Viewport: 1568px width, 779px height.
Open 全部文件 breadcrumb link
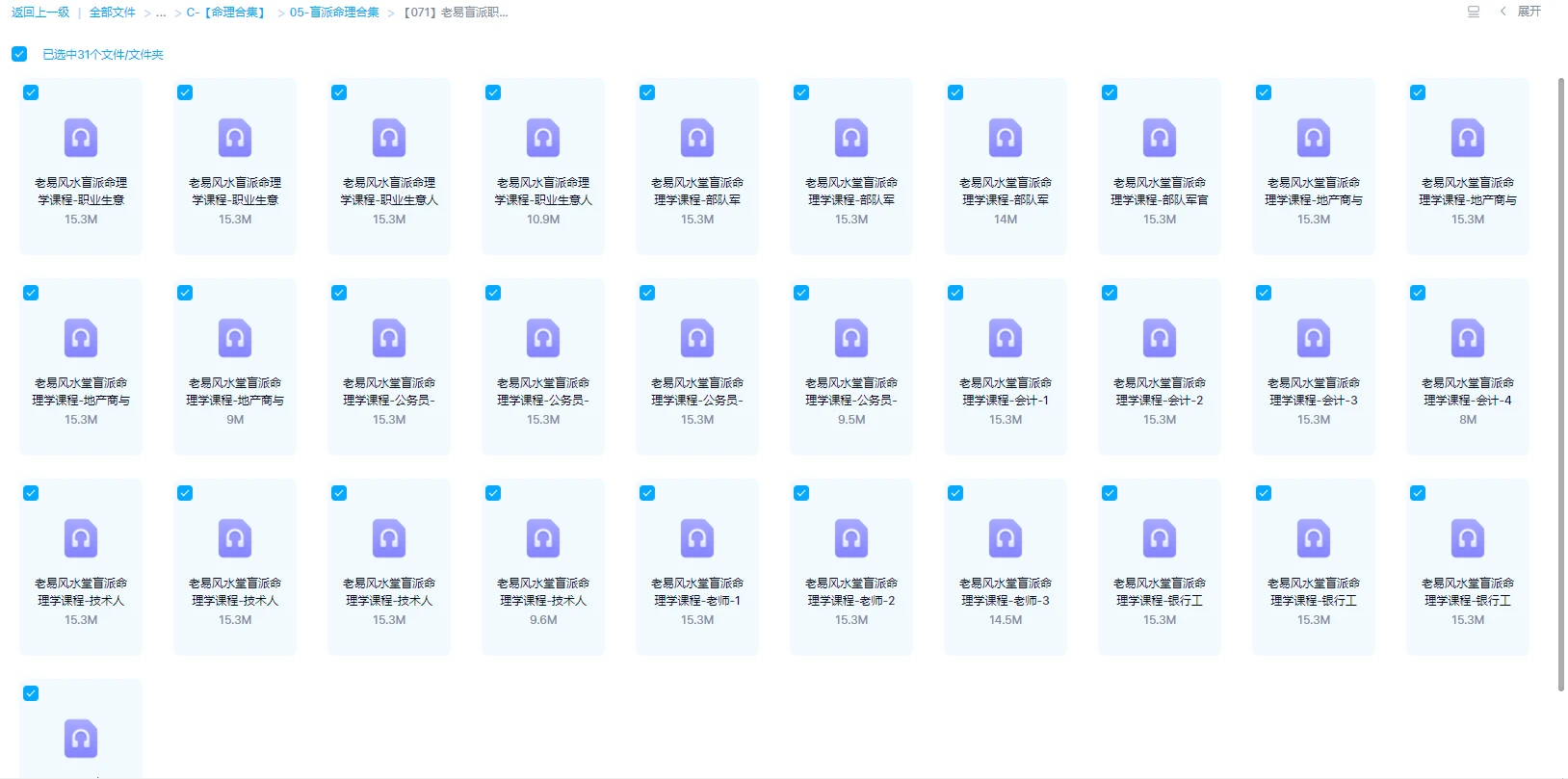point(113,13)
